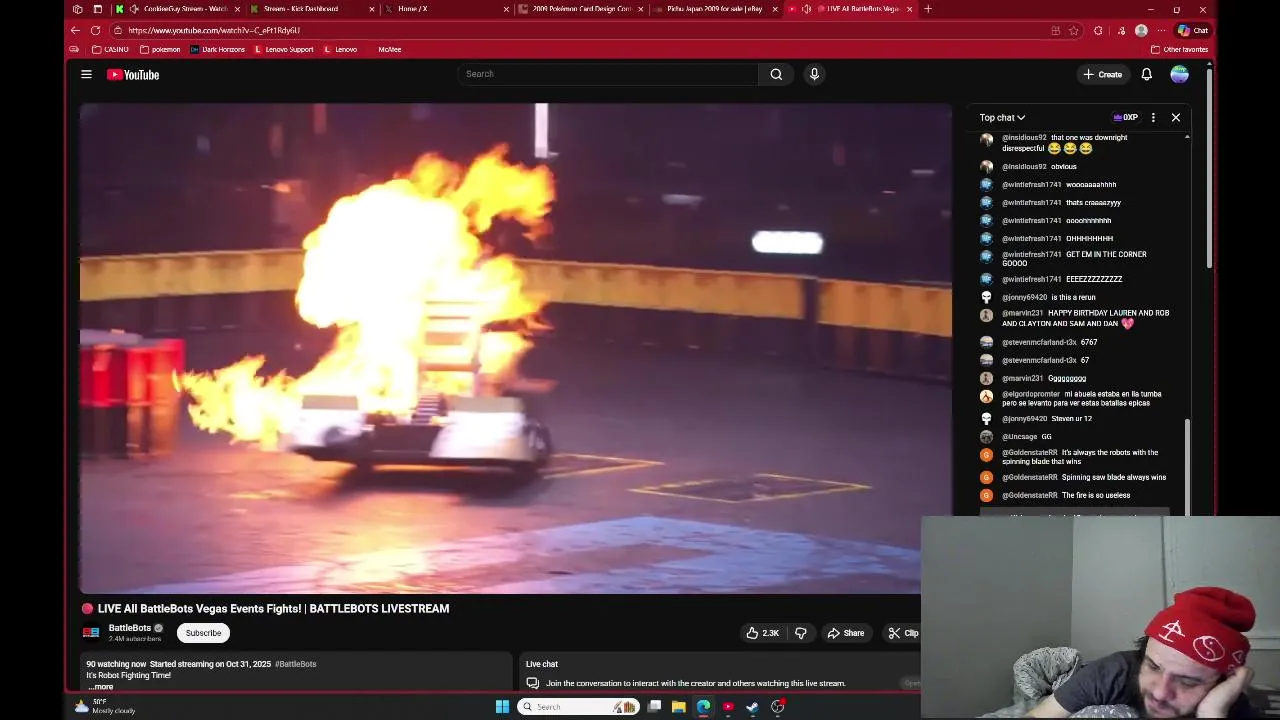
Task: Open tab actions menu icon
Action: [98, 9]
